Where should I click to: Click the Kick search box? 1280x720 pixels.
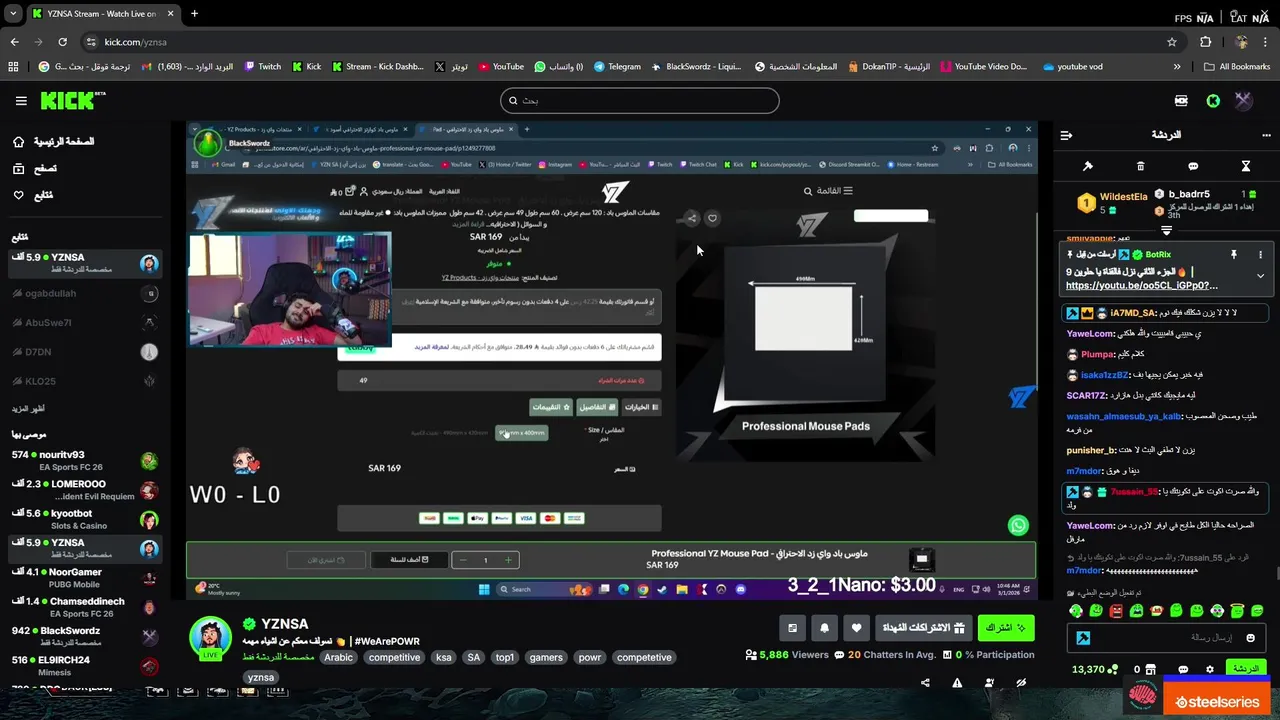tap(639, 100)
